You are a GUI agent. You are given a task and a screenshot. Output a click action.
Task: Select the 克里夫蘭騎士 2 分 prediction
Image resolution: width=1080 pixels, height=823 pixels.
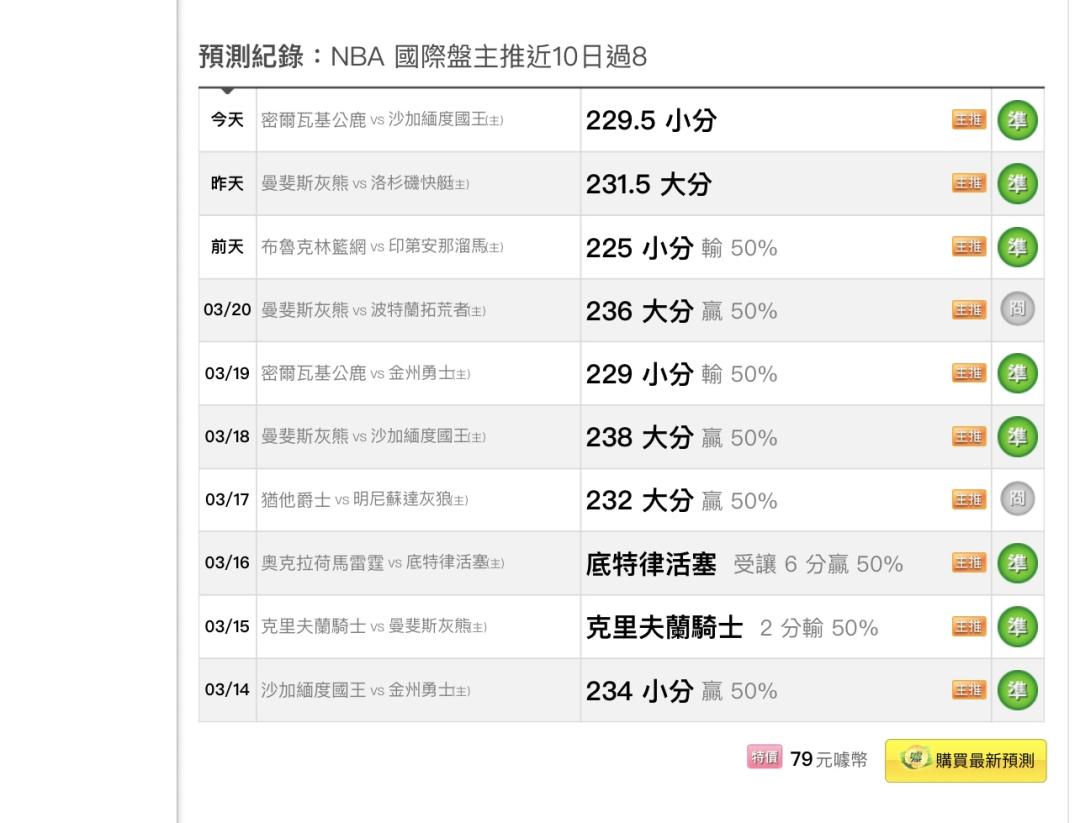pos(731,627)
